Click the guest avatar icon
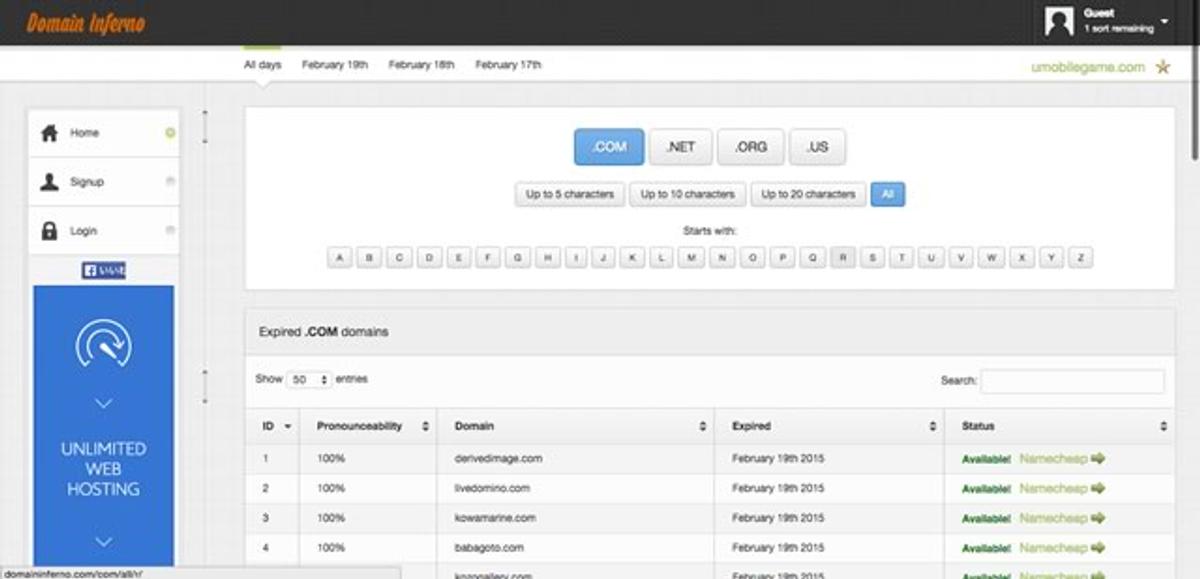Viewport: 1200px width, 579px height. (1059, 21)
